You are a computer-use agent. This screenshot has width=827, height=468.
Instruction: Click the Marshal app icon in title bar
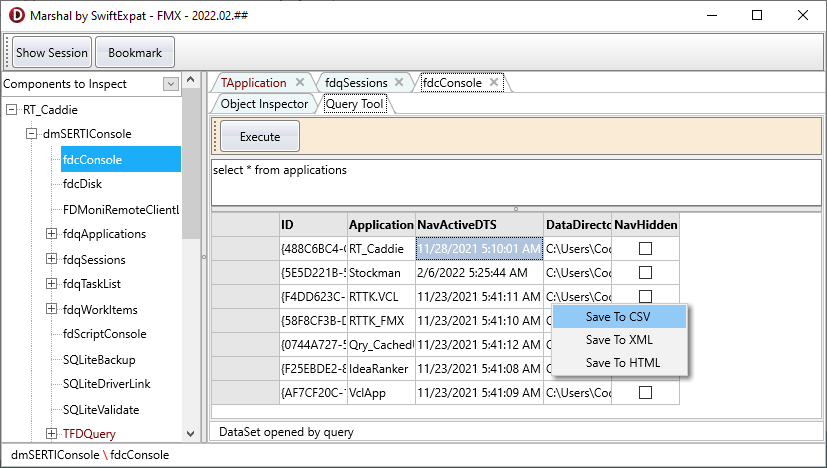click(x=17, y=15)
